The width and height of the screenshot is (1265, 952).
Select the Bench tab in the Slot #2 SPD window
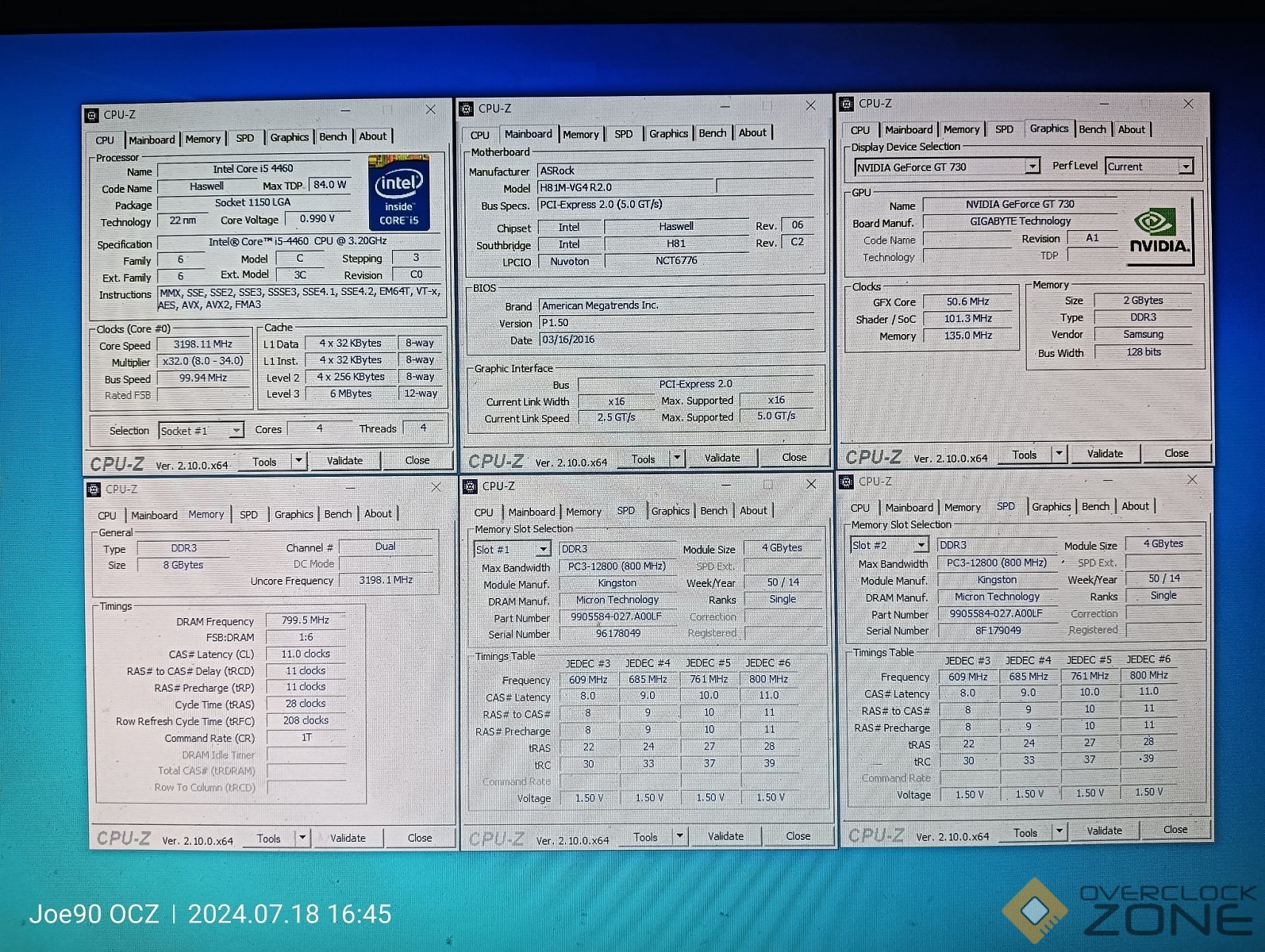click(1095, 506)
